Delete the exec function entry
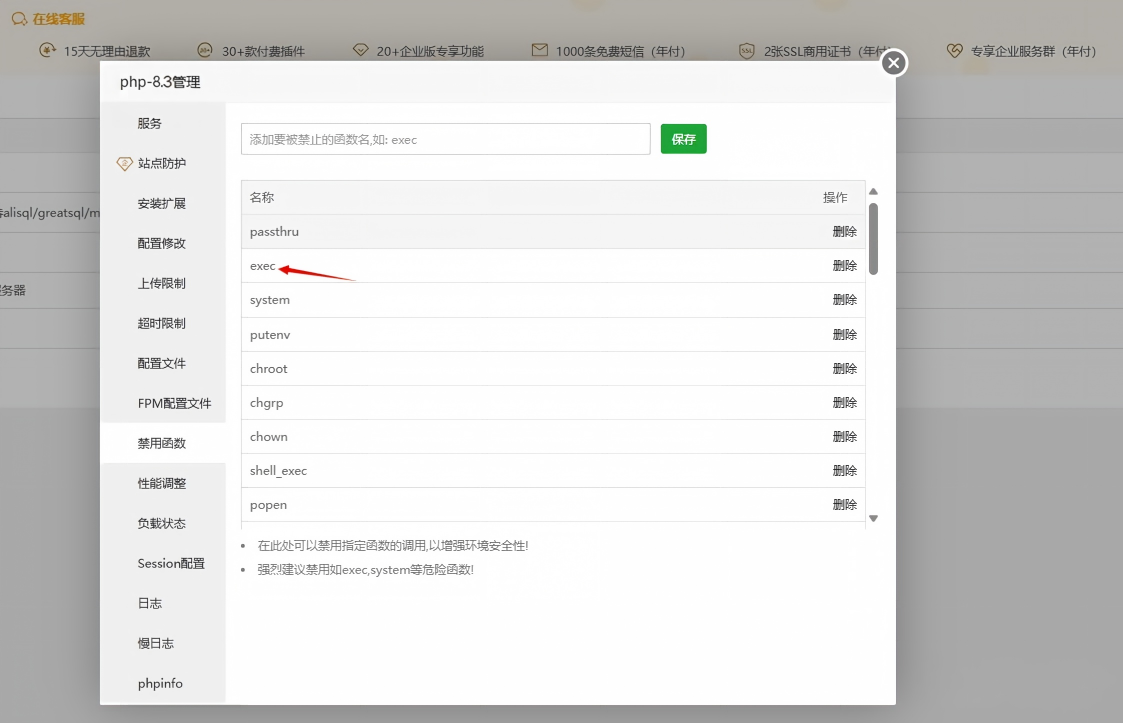The width and height of the screenshot is (1123, 723). tap(844, 266)
